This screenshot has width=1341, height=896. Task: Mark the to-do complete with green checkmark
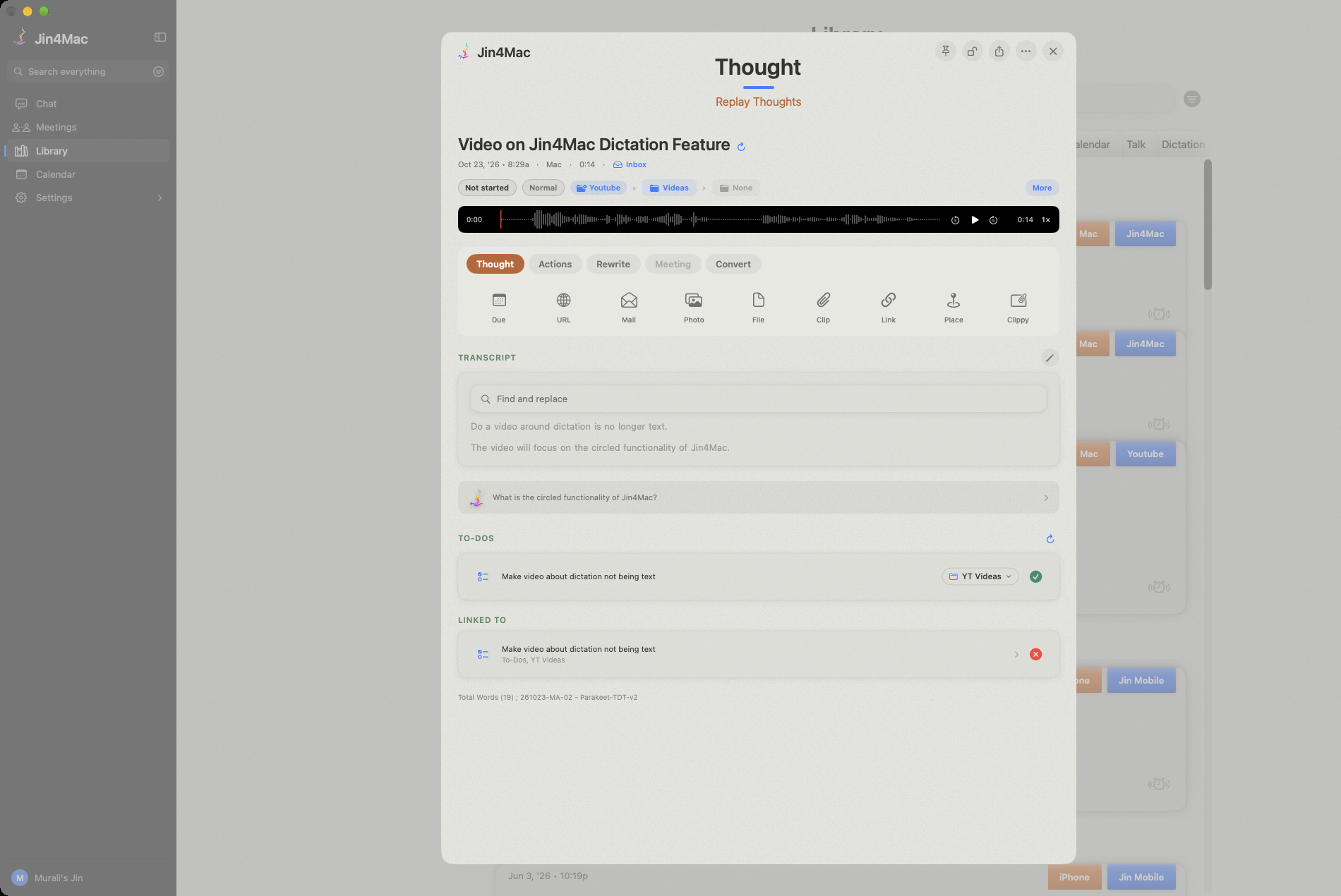pyautogui.click(x=1035, y=576)
